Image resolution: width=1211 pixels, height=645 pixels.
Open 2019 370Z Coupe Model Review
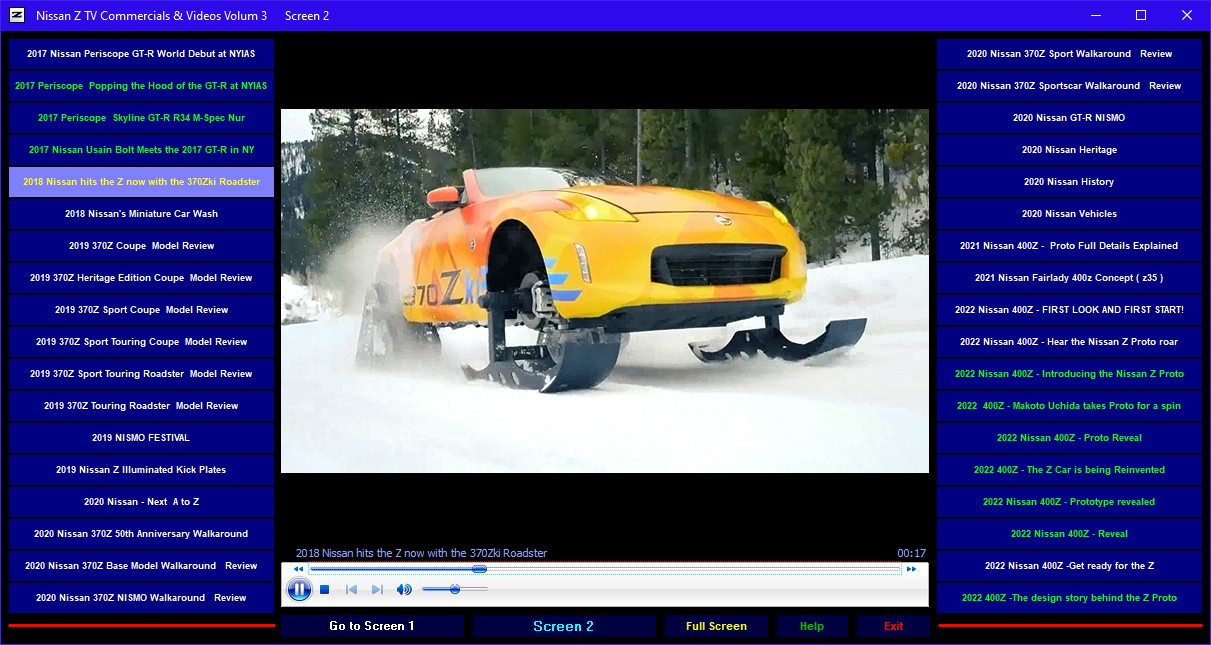(x=141, y=246)
